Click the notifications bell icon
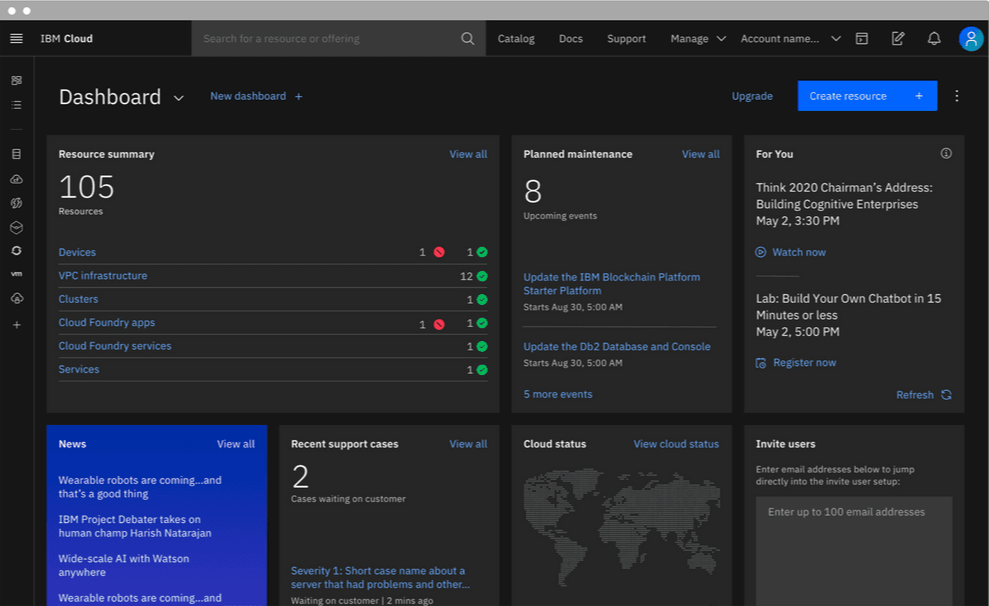 coord(934,39)
